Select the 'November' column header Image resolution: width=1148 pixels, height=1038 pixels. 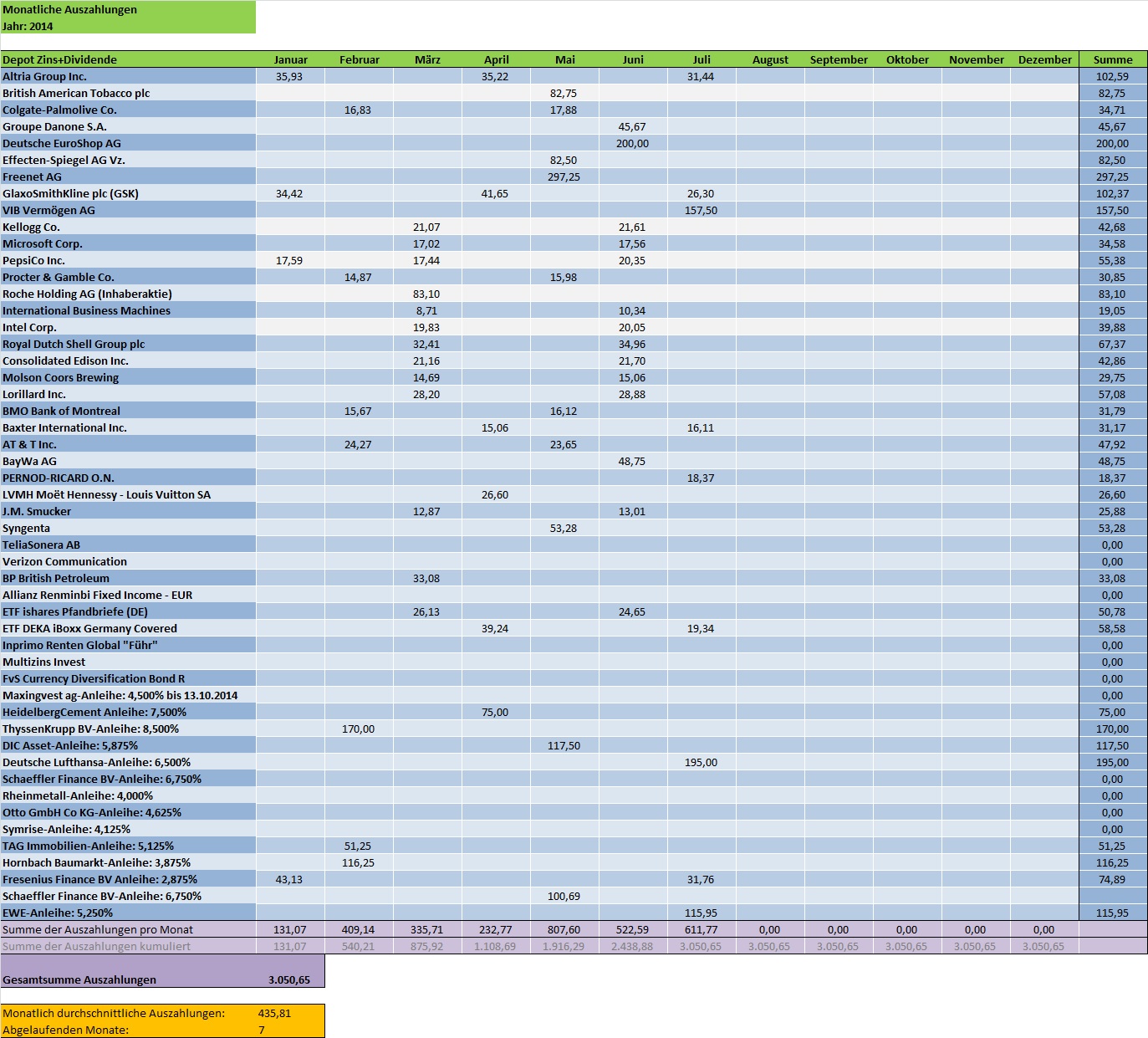(976, 59)
